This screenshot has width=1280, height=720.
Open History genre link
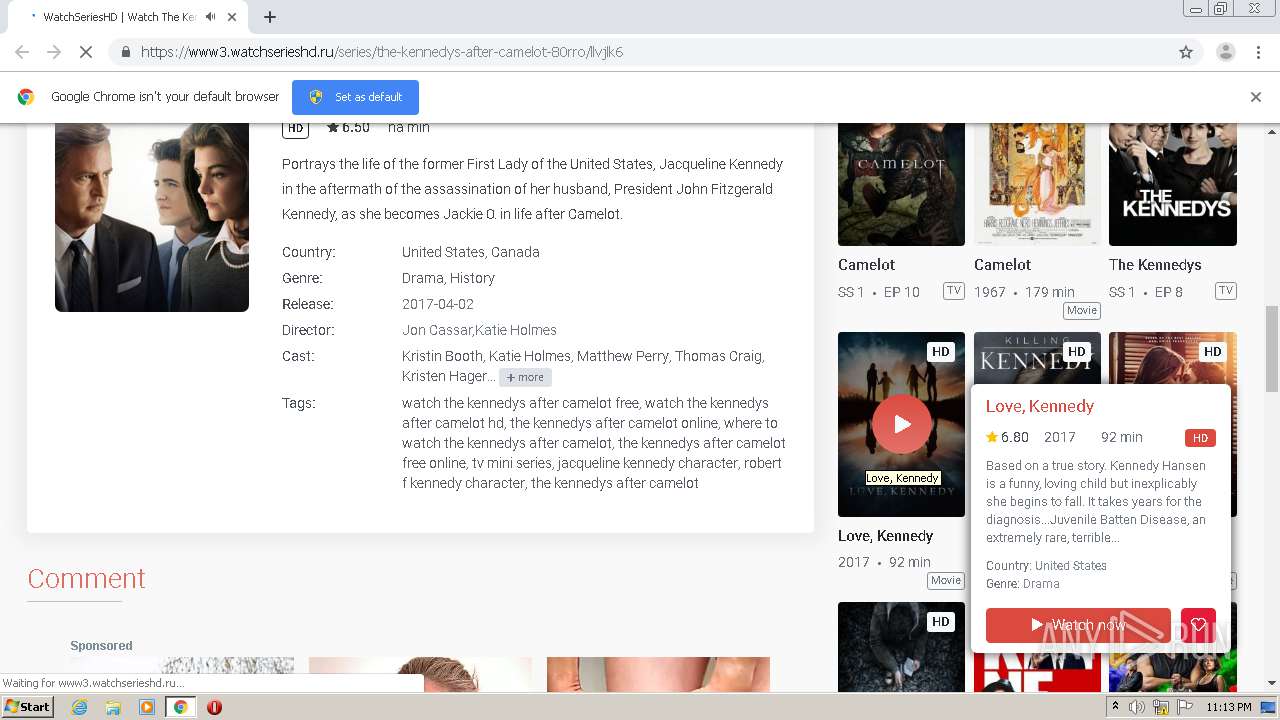pos(472,278)
